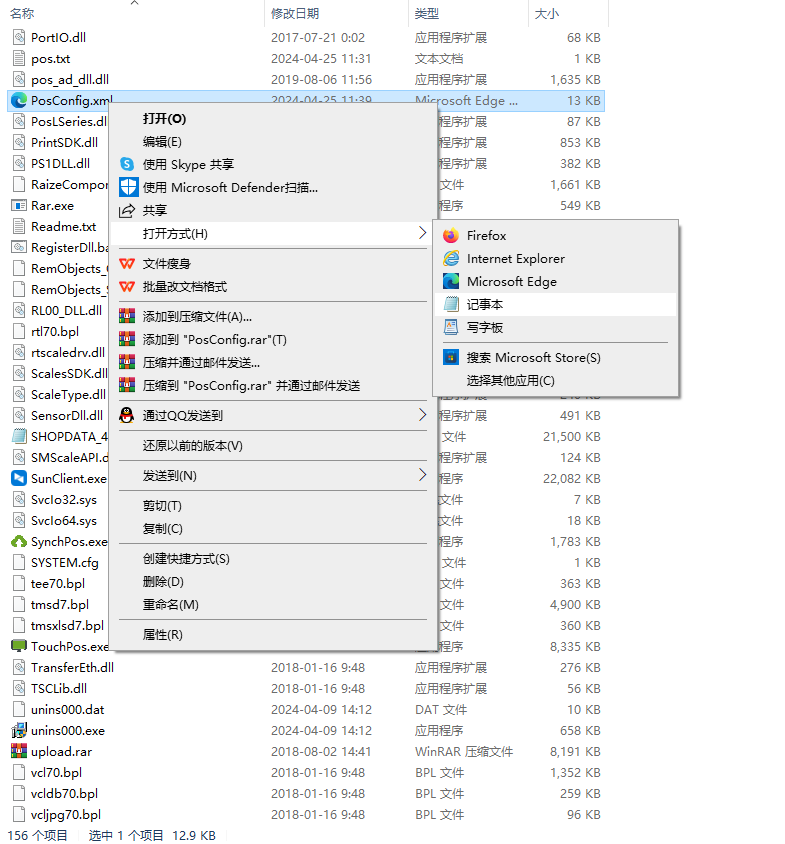The image size is (785, 844).
Task: Choose 编辑(E) from context menu
Action: tap(162, 142)
